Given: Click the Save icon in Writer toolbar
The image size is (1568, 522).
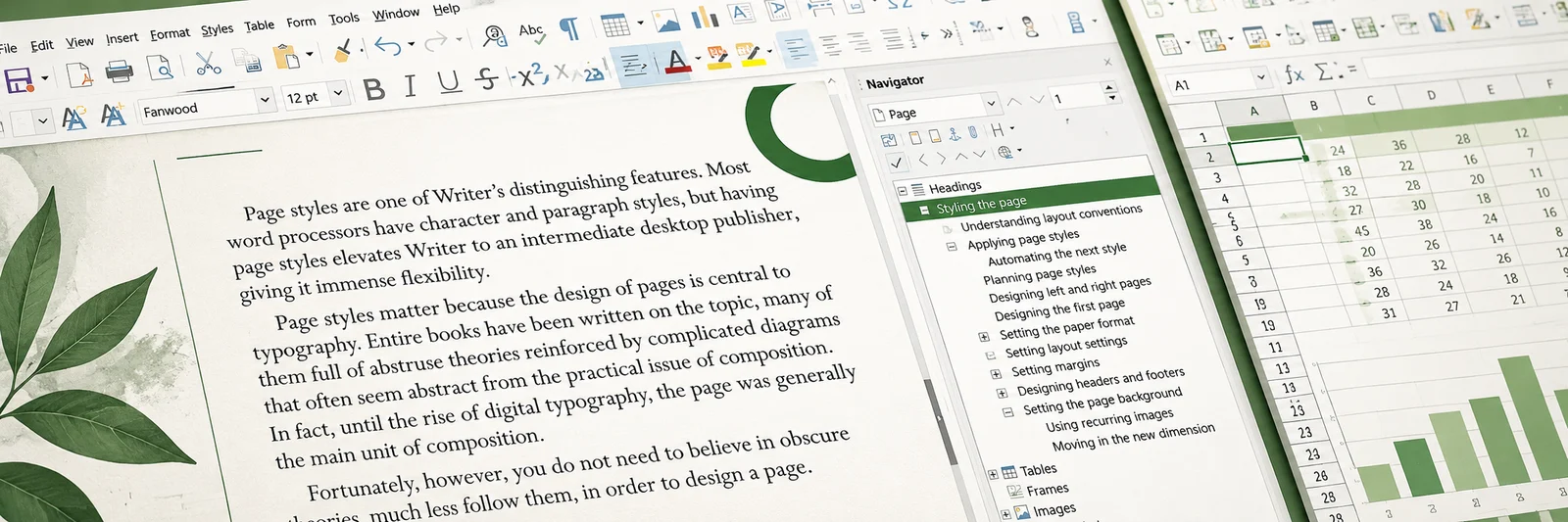Looking at the screenshot, I should (x=18, y=80).
